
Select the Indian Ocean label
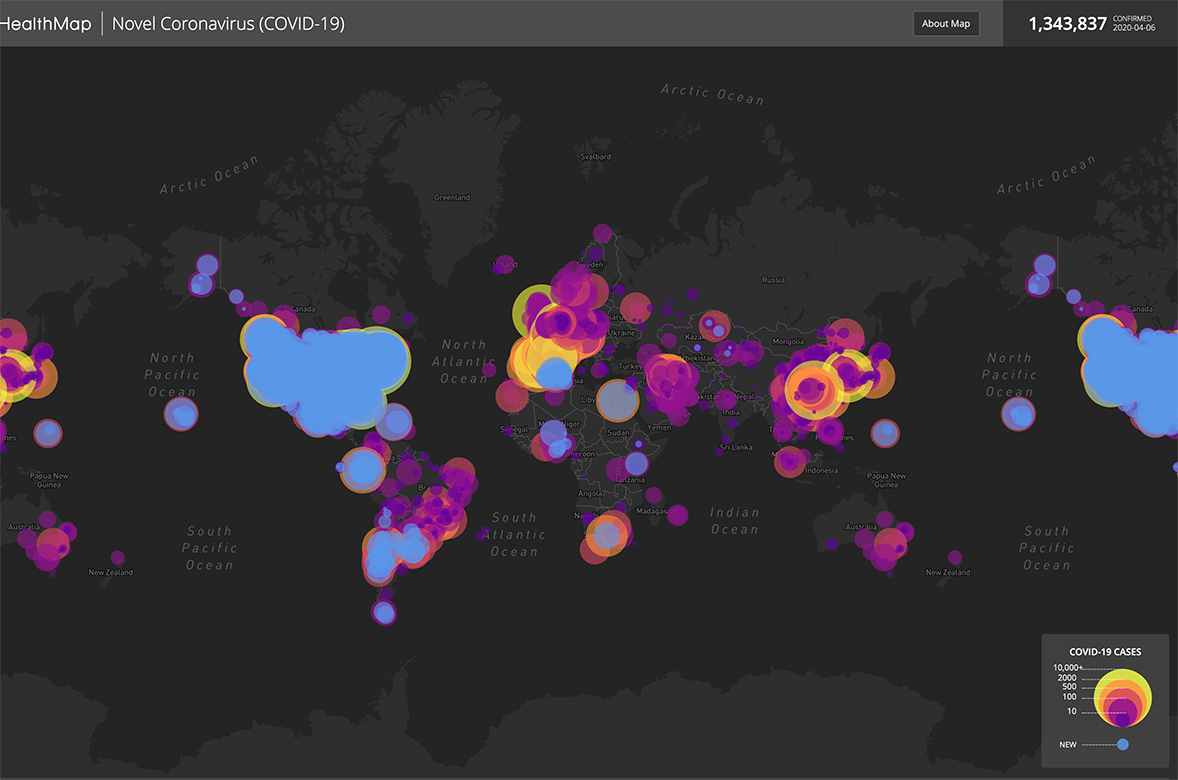[x=735, y=520]
